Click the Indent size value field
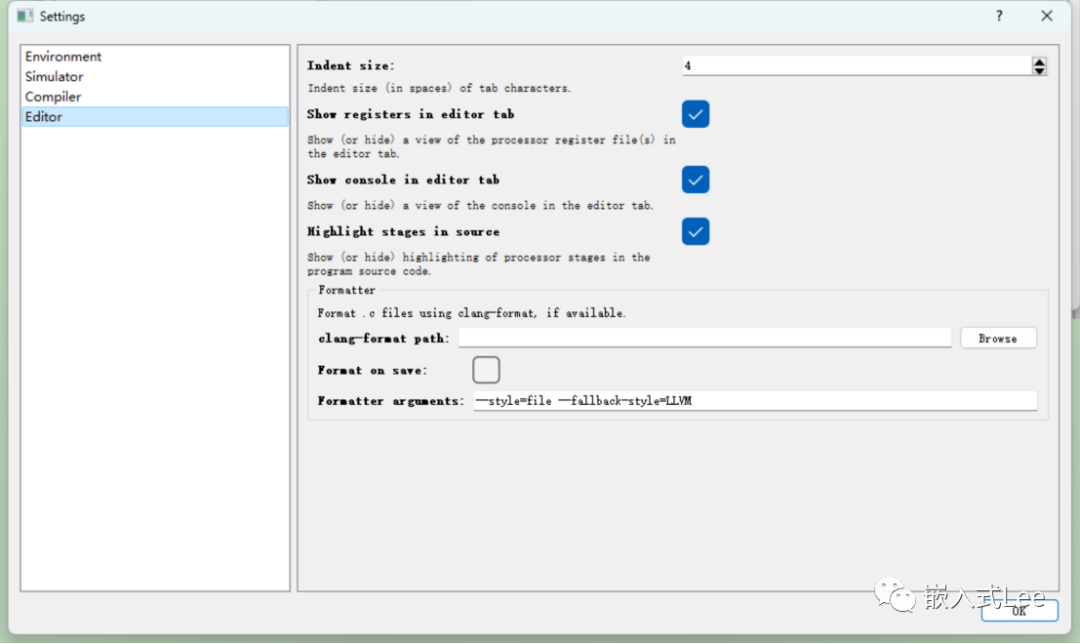 857,65
